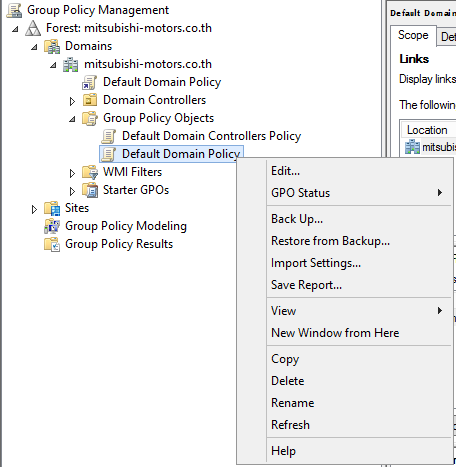456x467 pixels.
Task: Click the Forest triangle icon
Action: (x=33, y=28)
